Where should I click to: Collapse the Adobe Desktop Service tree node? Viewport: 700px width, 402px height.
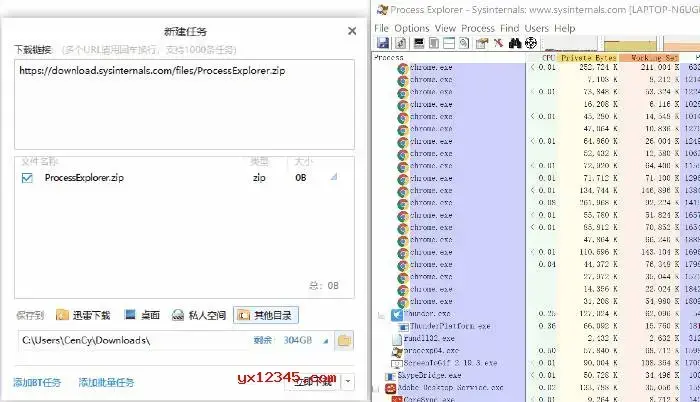click(x=375, y=389)
